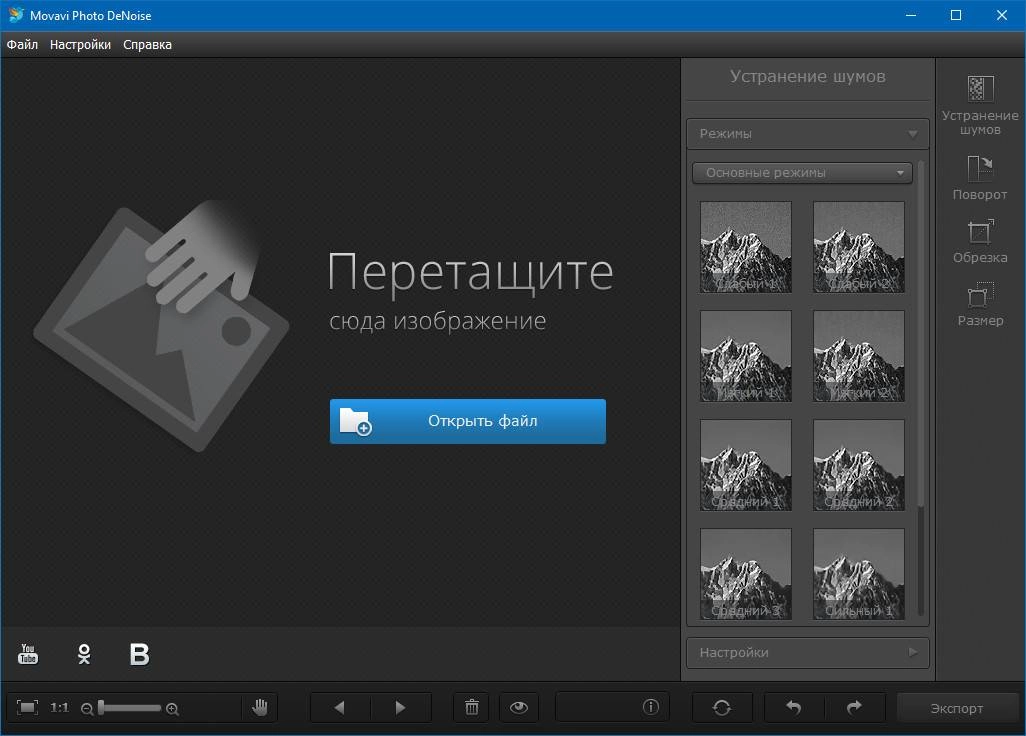Click the Открыть файл button
The image size is (1026, 736).
point(468,421)
